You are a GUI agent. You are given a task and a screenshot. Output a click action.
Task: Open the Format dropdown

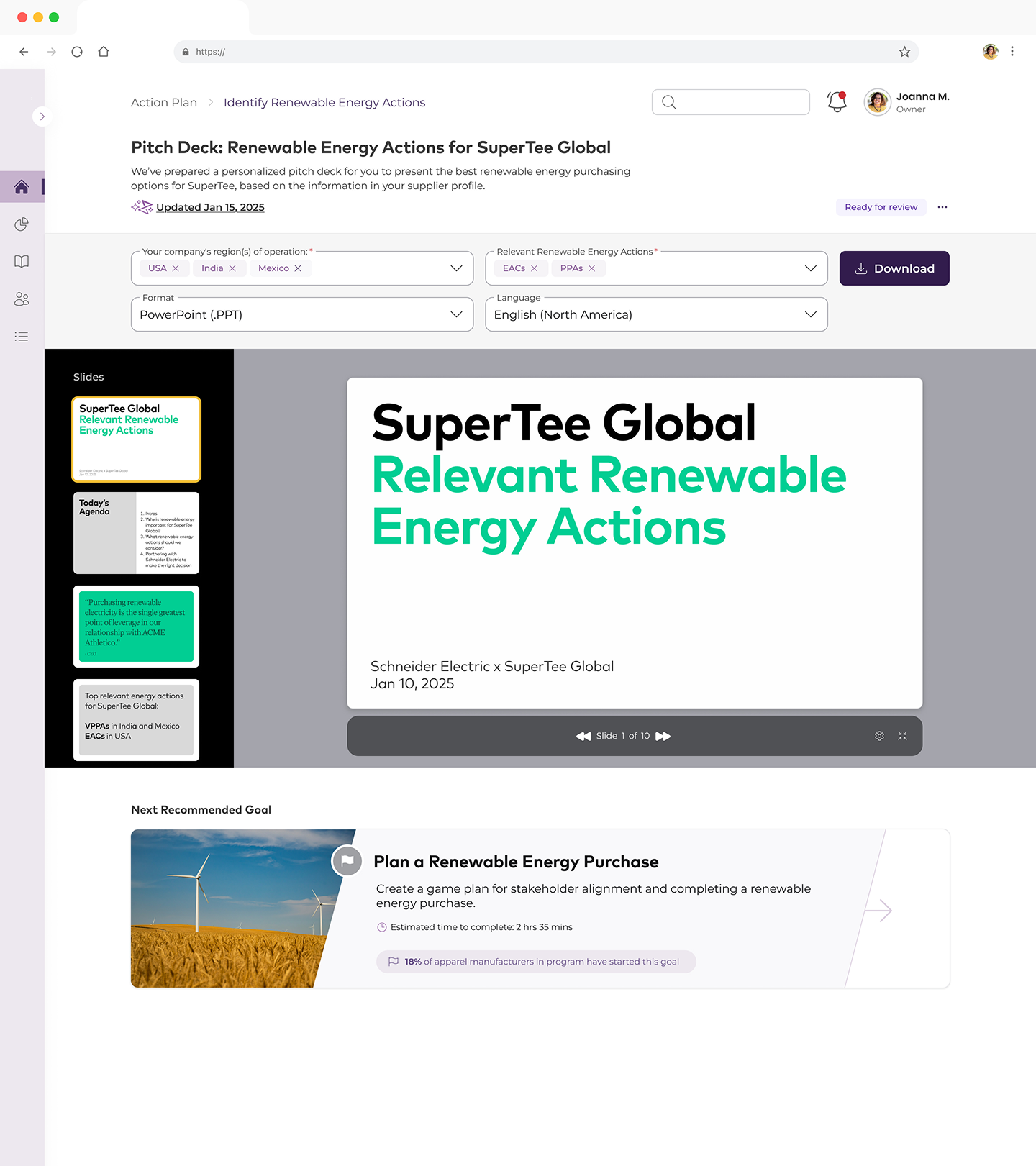click(x=302, y=314)
